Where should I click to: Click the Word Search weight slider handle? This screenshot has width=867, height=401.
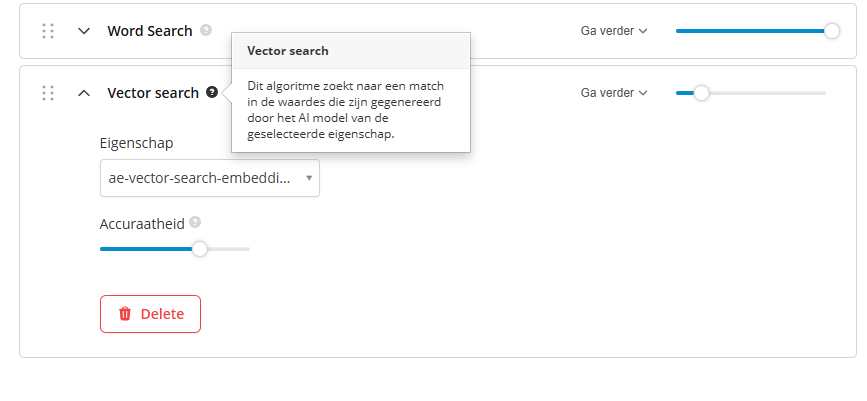tap(832, 31)
